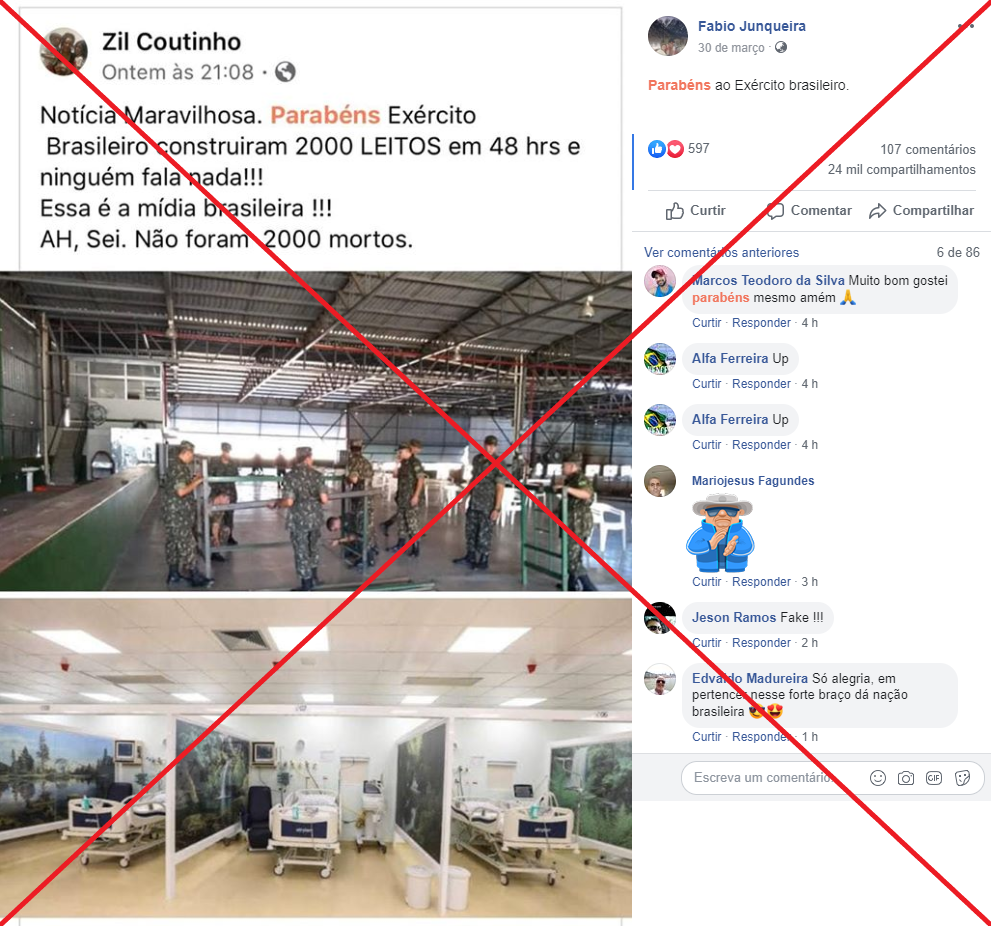This screenshot has height=926, width=991.
Task: Click Fabio Junqueira's profile avatar
Action: click(667, 36)
